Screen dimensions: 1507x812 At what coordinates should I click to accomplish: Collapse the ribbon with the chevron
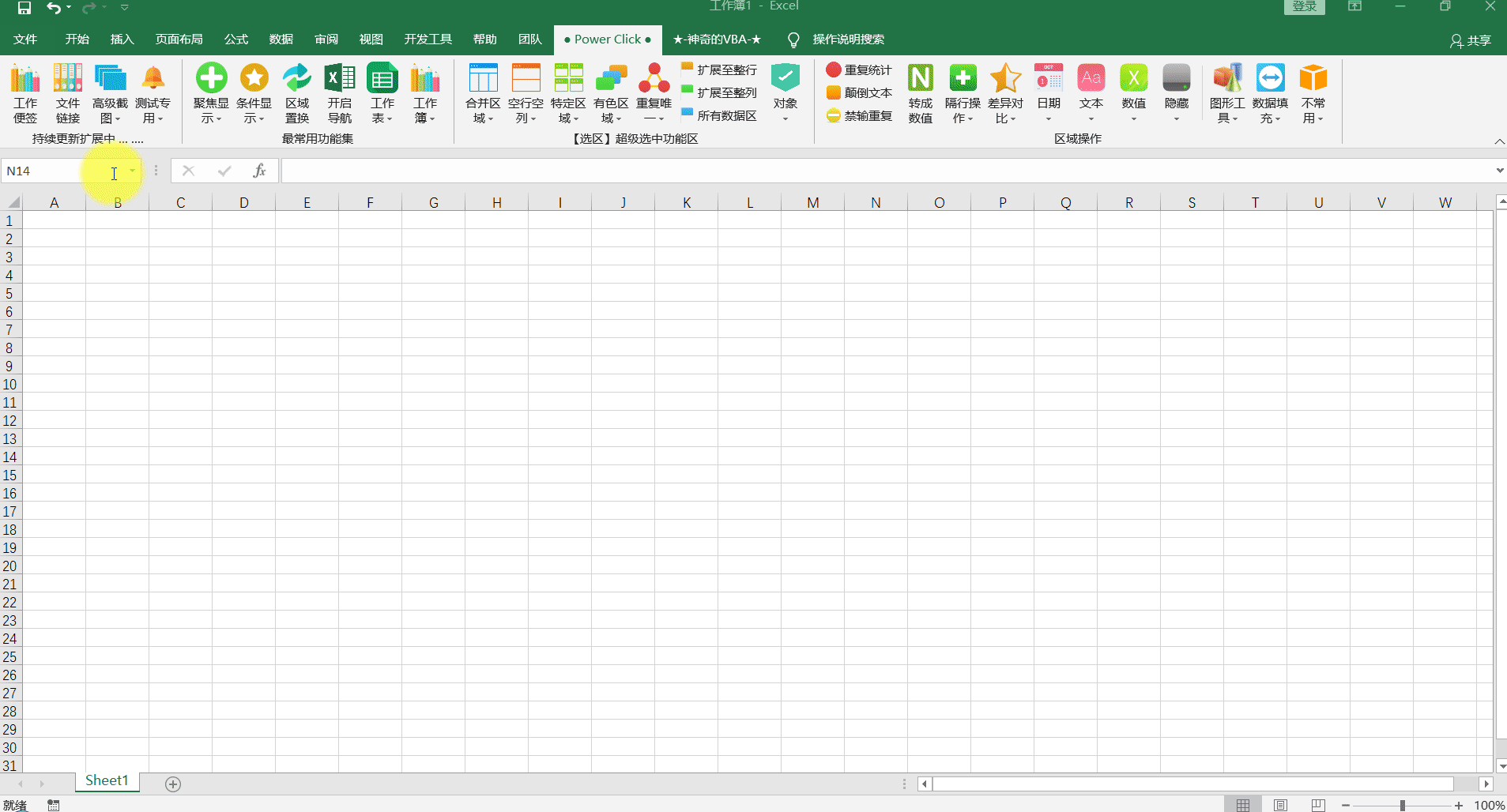coord(1499,141)
